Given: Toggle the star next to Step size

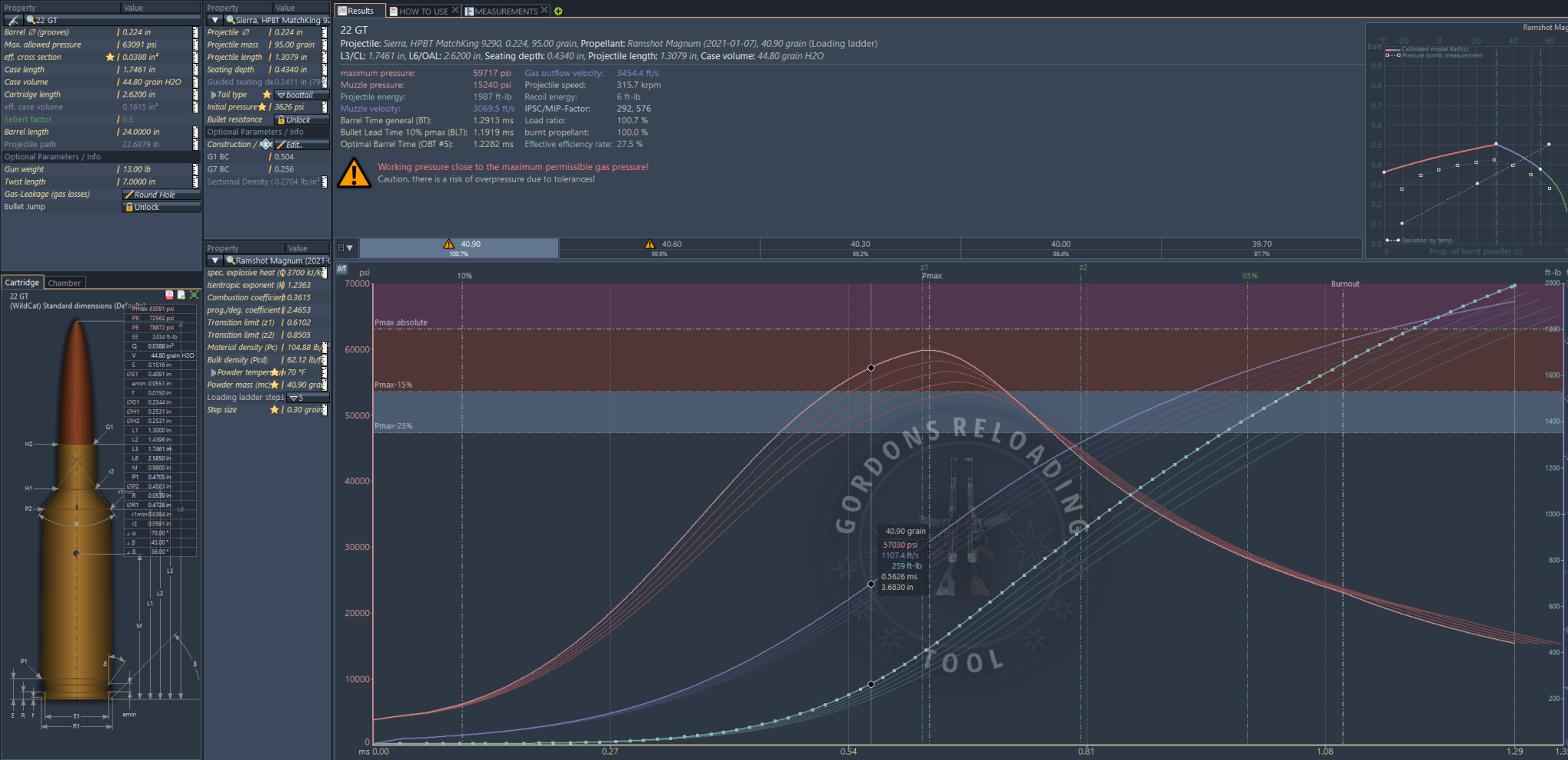Looking at the screenshot, I should (x=274, y=410).
